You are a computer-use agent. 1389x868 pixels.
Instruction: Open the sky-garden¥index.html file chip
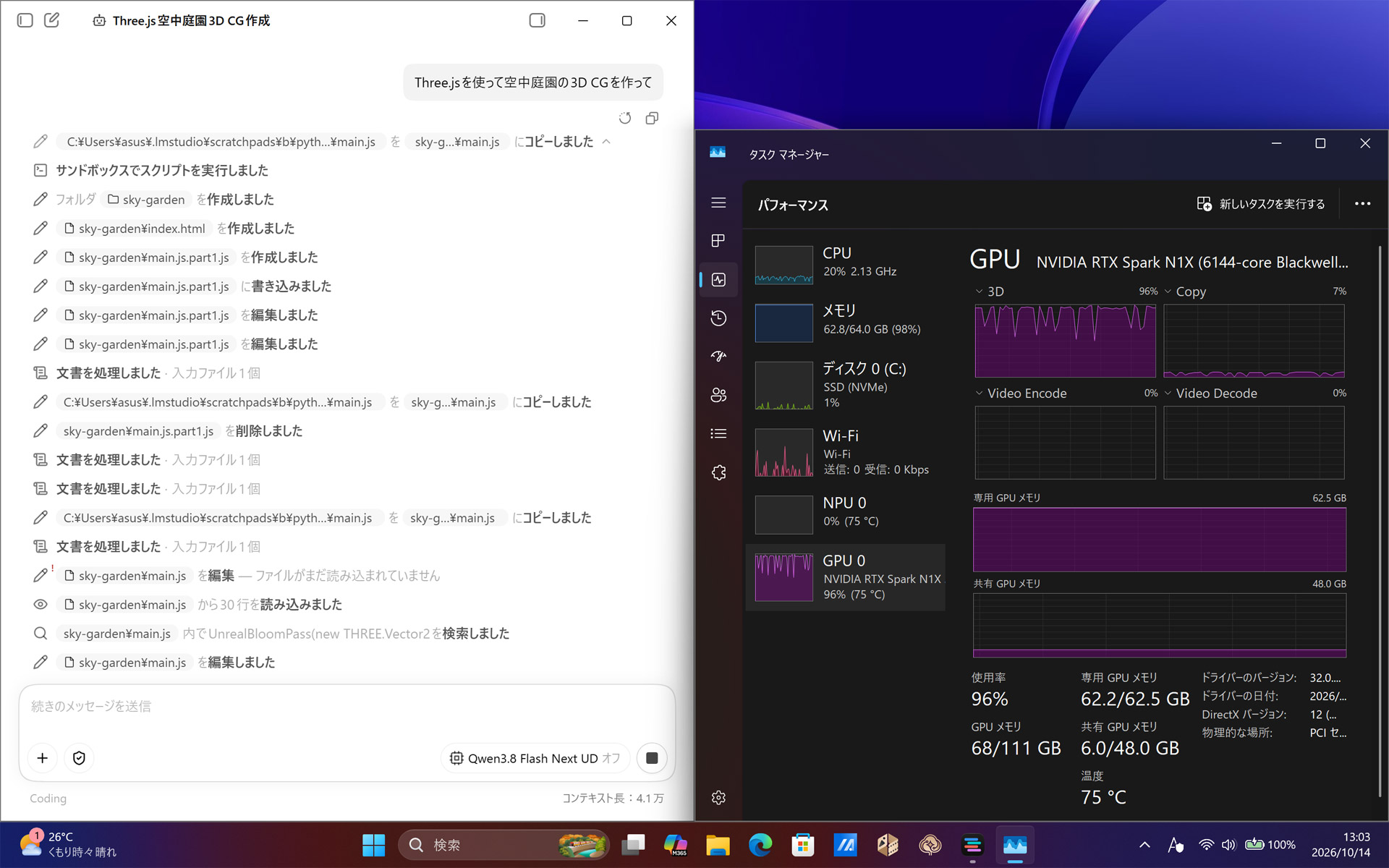pyautogui.click(x=135, y=229)
